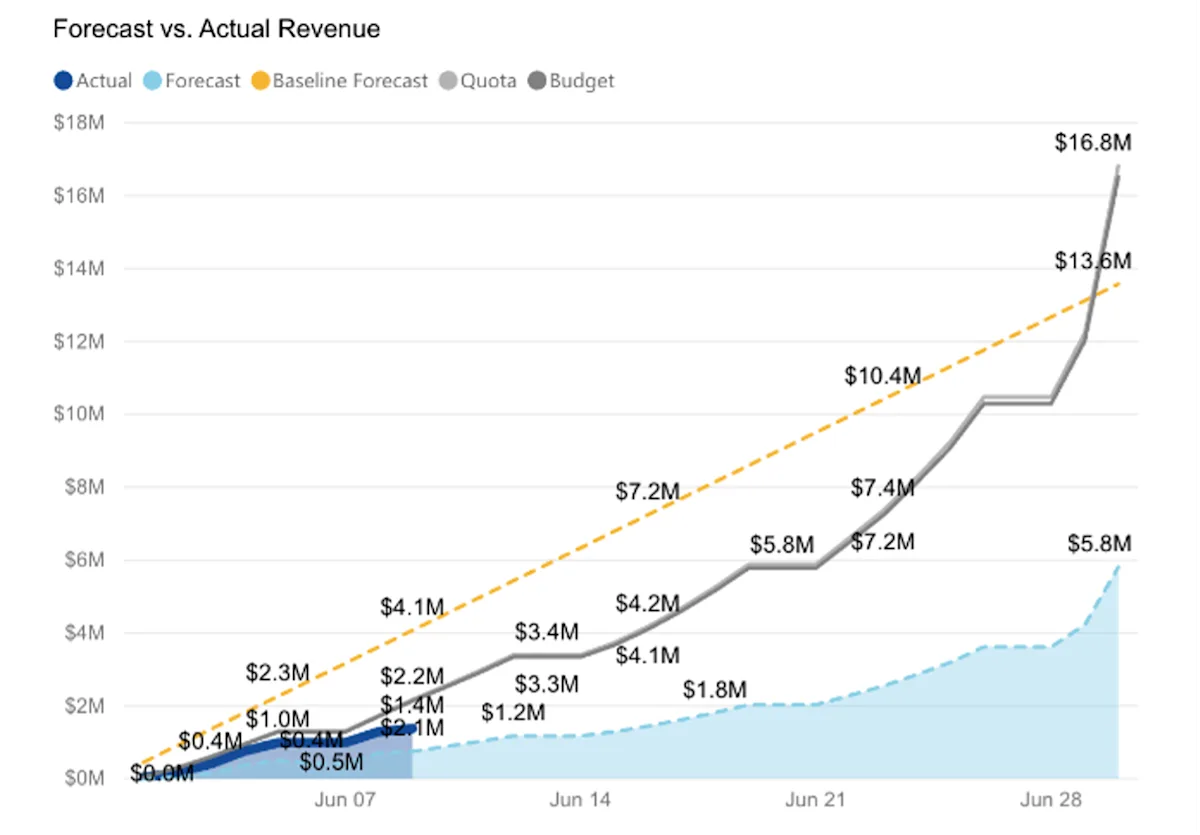This screenshot has width=1200, height=835.
Task: Click the $13.6M data label
Action: pos(1093,261)
